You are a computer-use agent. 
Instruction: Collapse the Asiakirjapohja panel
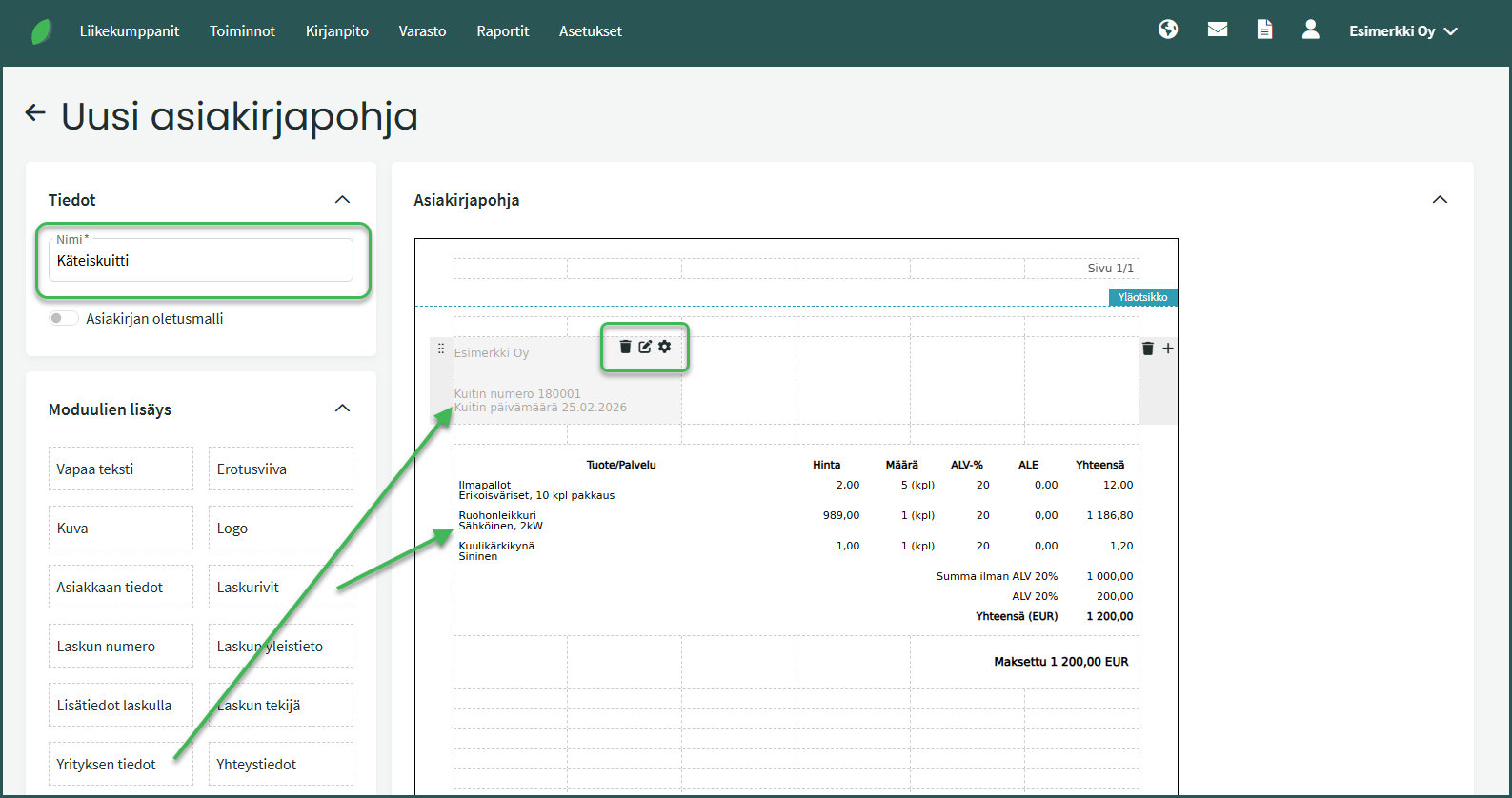(1439, 199)
